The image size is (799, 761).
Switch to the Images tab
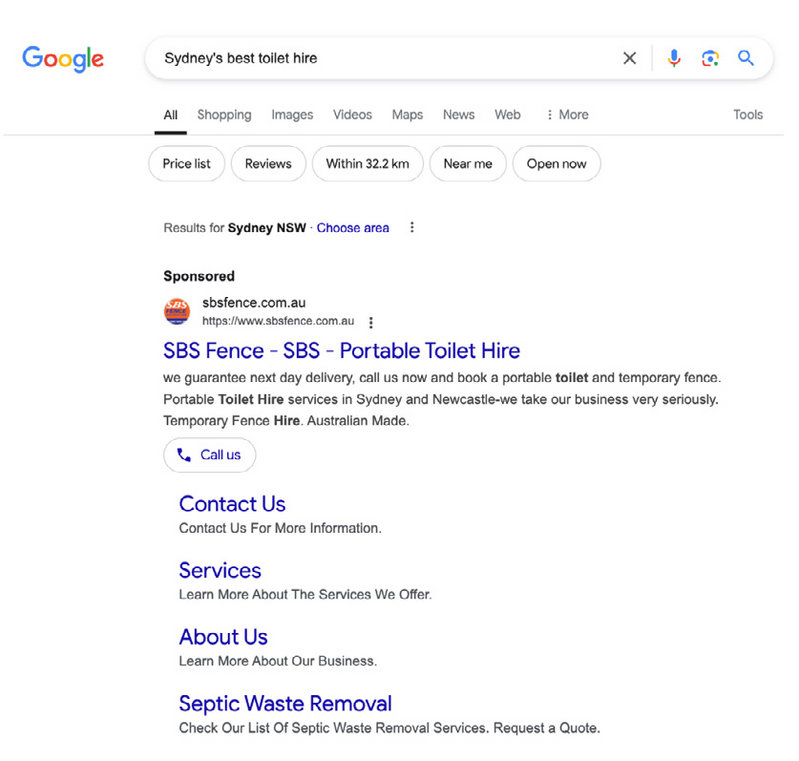point(292,115)
